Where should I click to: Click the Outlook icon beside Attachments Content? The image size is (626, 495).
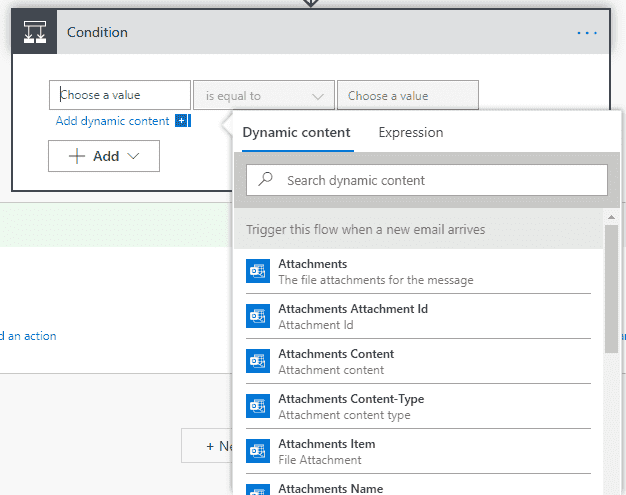[x=258, y=361]
